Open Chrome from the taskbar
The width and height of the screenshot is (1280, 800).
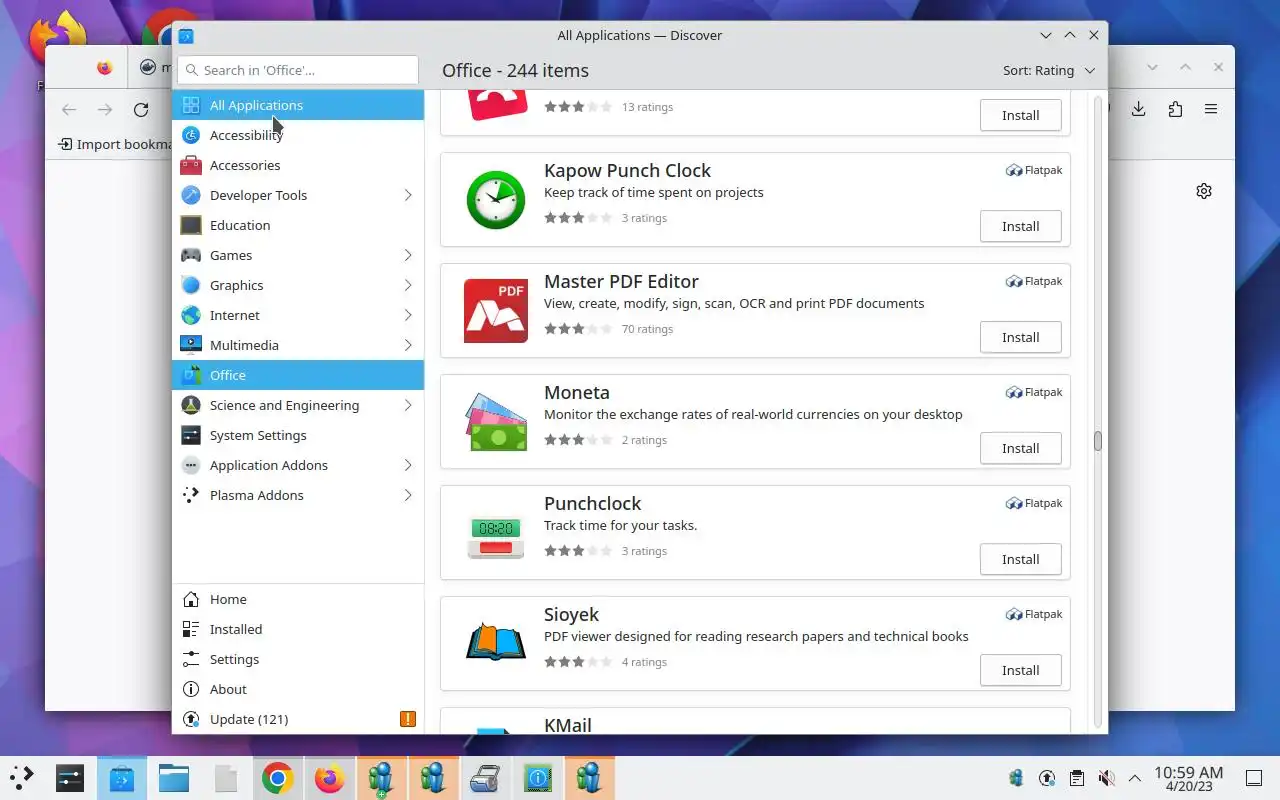(x=278, y=778)
